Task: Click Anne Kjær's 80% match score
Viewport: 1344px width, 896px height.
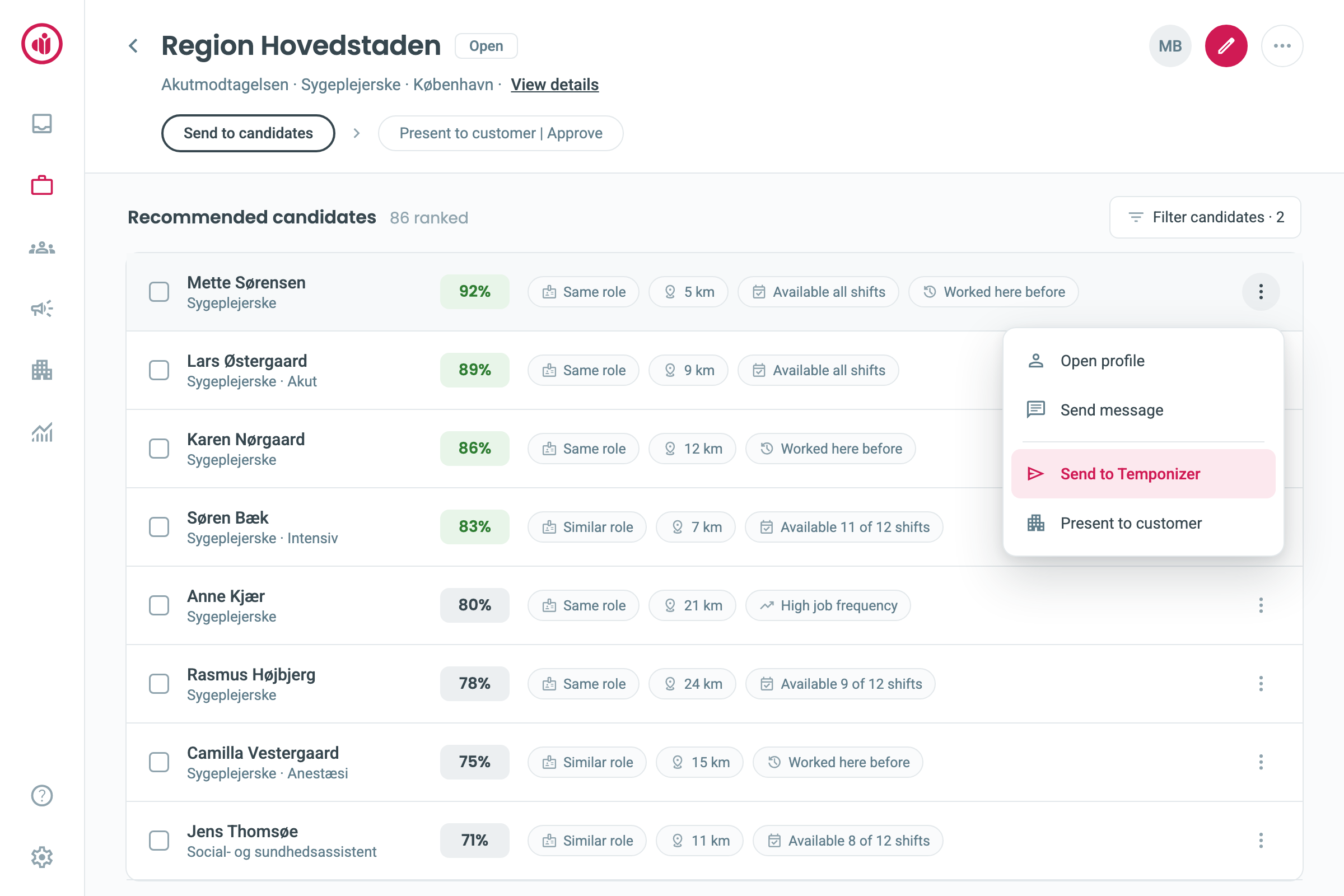Action: (x=475, y=605)
